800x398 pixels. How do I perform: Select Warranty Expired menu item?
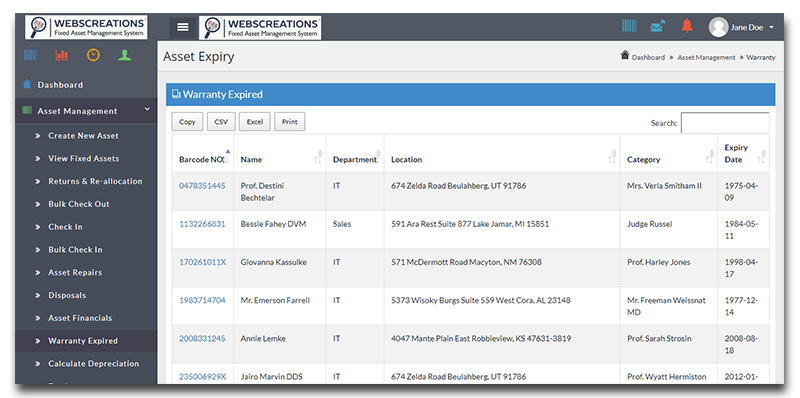(x=83, y=341)
